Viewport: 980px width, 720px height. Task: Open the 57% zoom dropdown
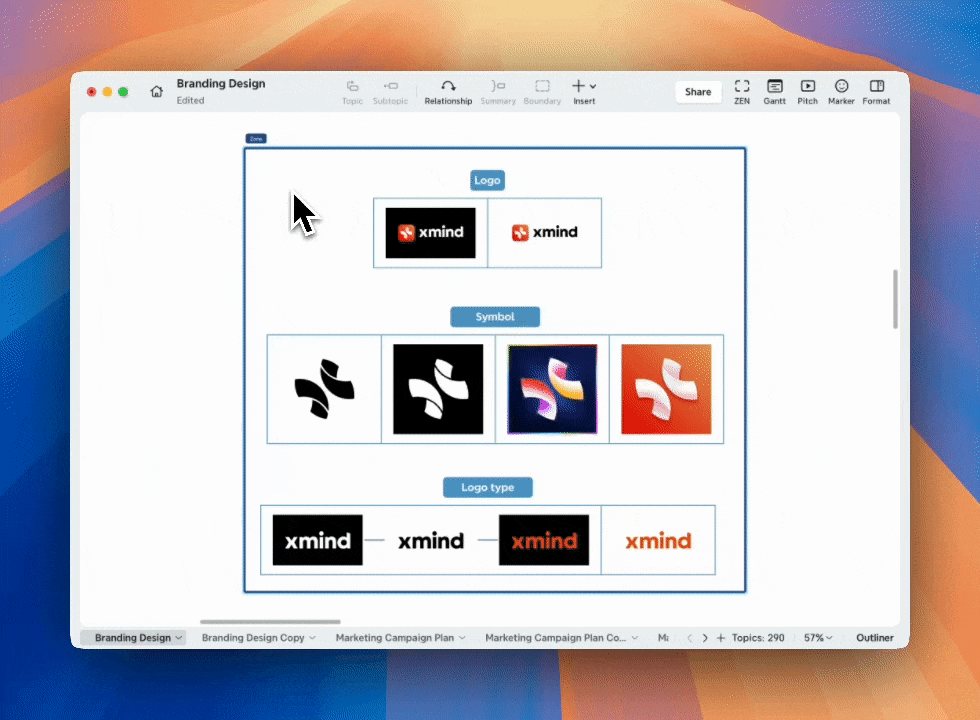(818, 638)
